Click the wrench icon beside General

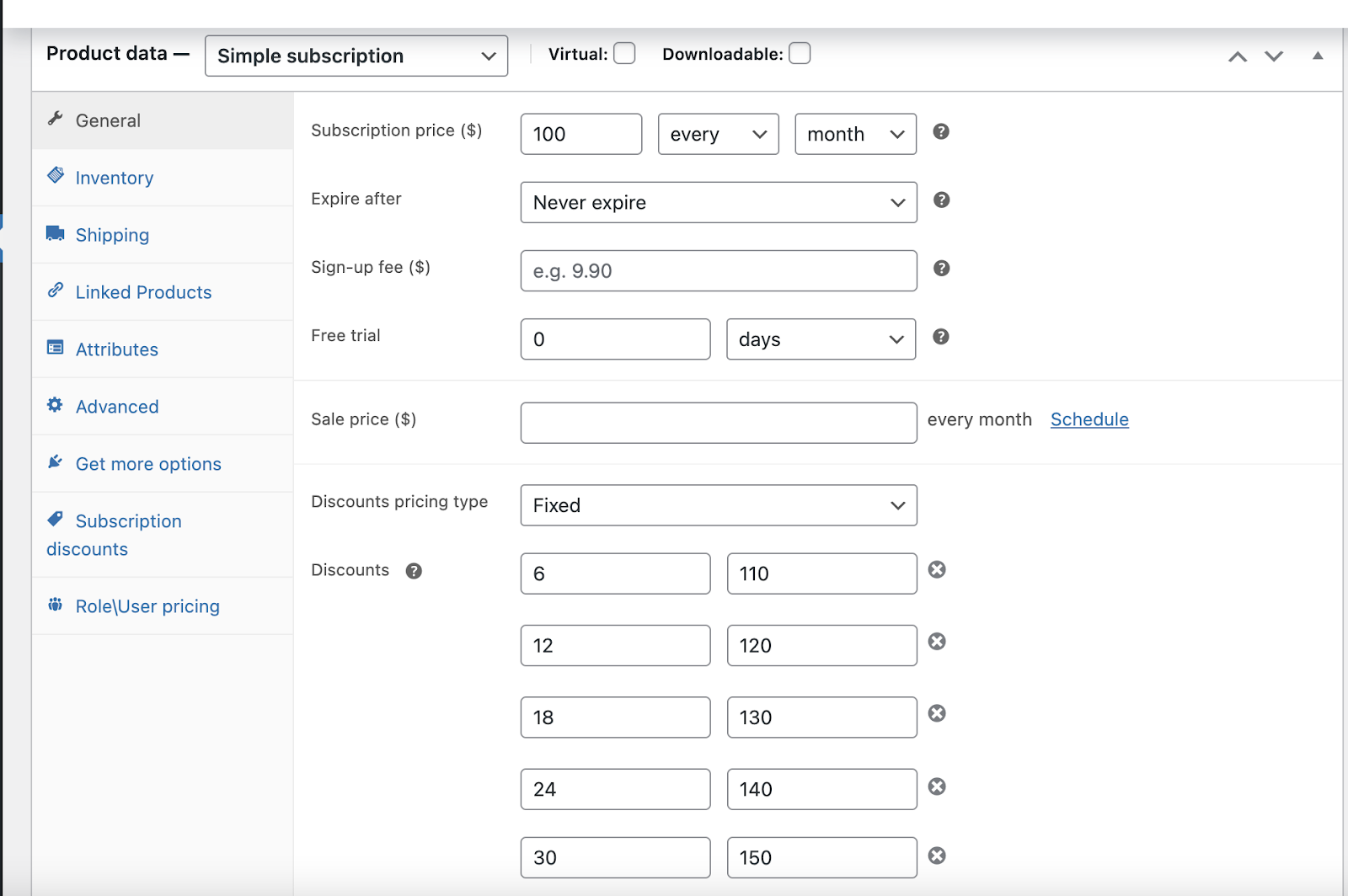click(x=56, y=119)
